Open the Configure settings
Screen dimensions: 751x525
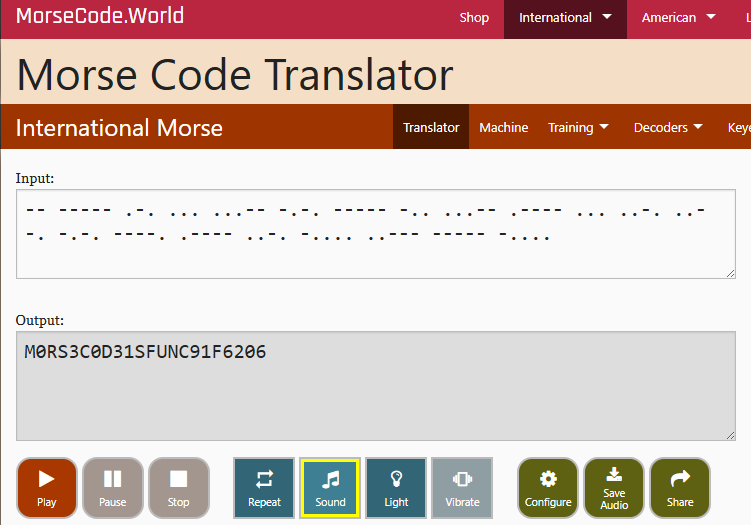coord(548,488)
